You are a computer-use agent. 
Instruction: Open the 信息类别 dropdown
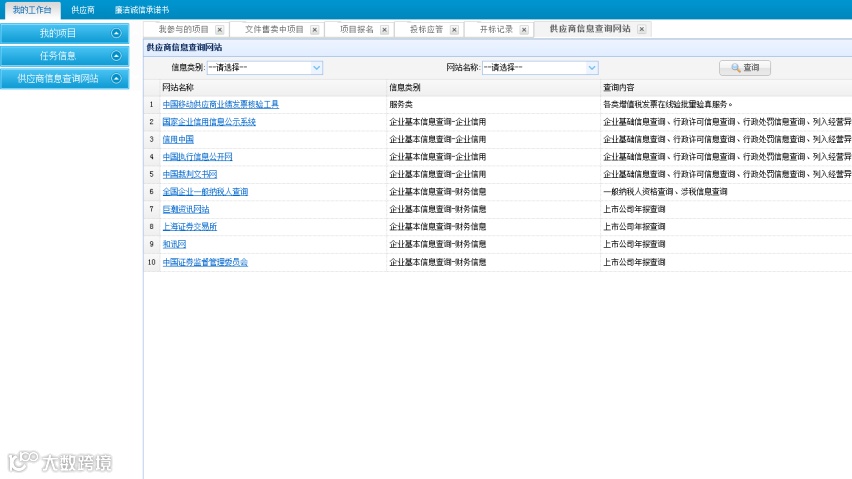(316, 68)
